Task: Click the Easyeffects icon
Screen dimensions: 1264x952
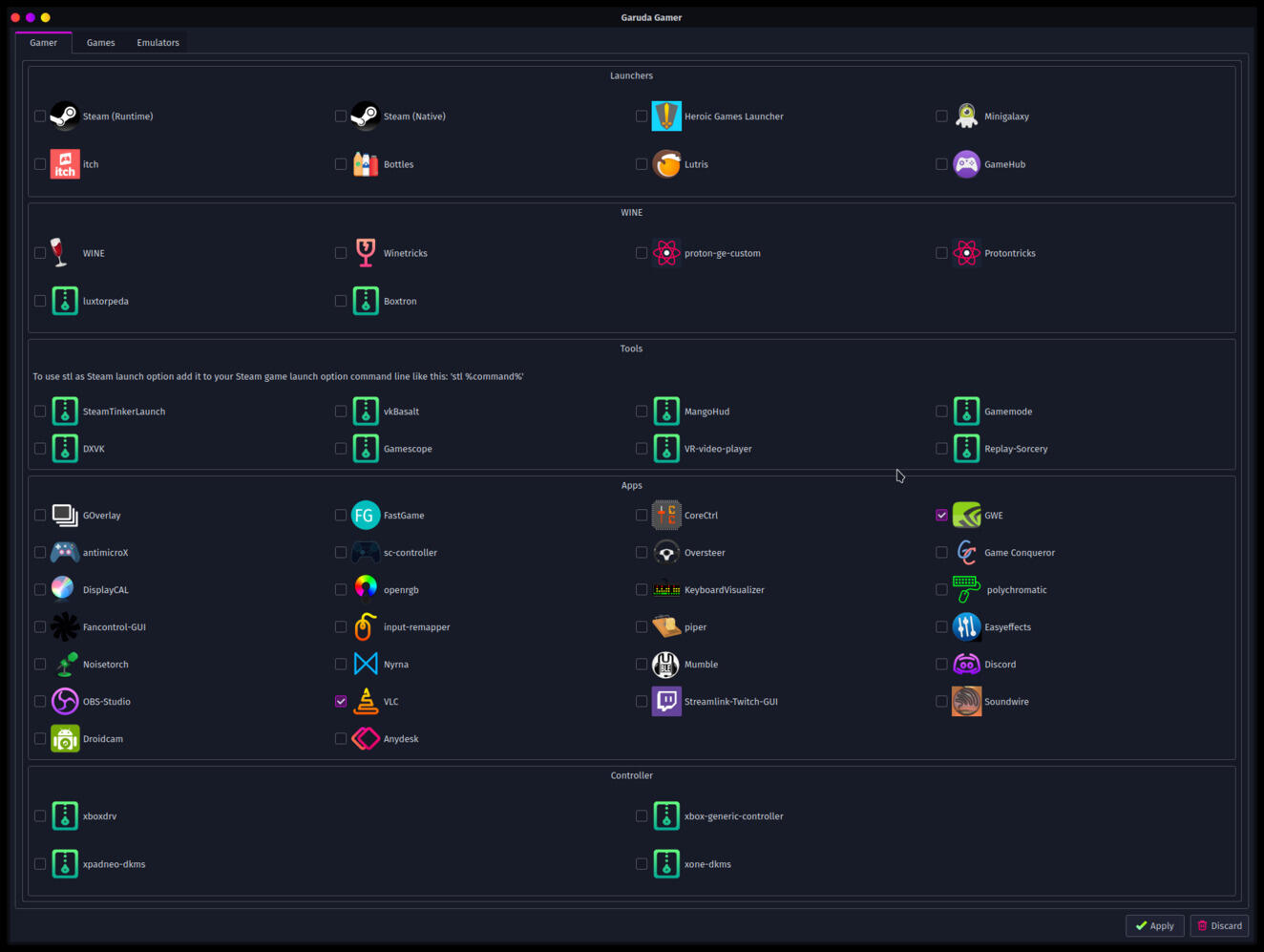Action: [x=967, y=627]
